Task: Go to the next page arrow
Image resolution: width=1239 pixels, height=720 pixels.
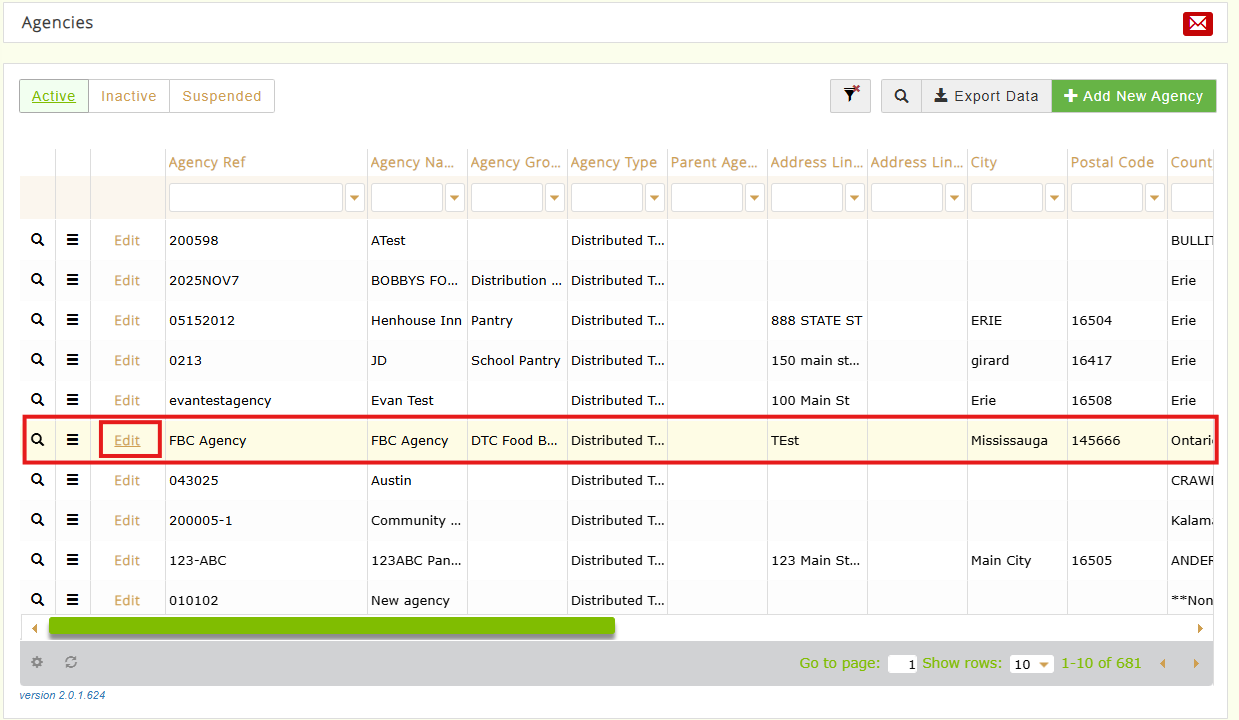Action: (x=1196, y=663)
